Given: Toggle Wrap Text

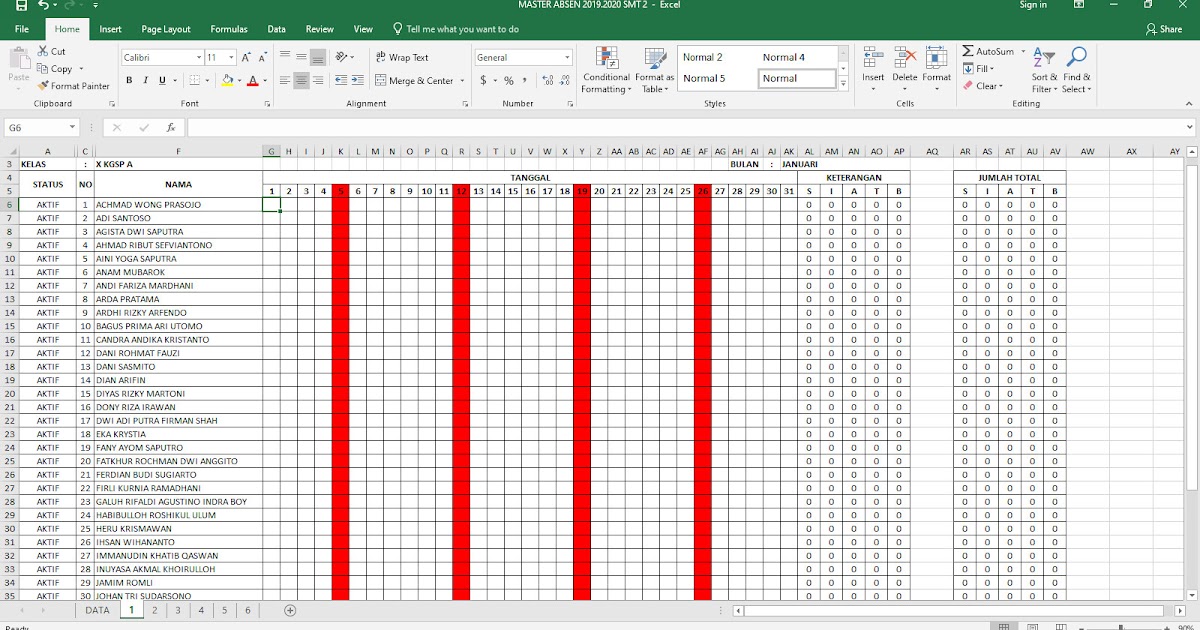Looking at the screenshot, I should click(402, 57).
